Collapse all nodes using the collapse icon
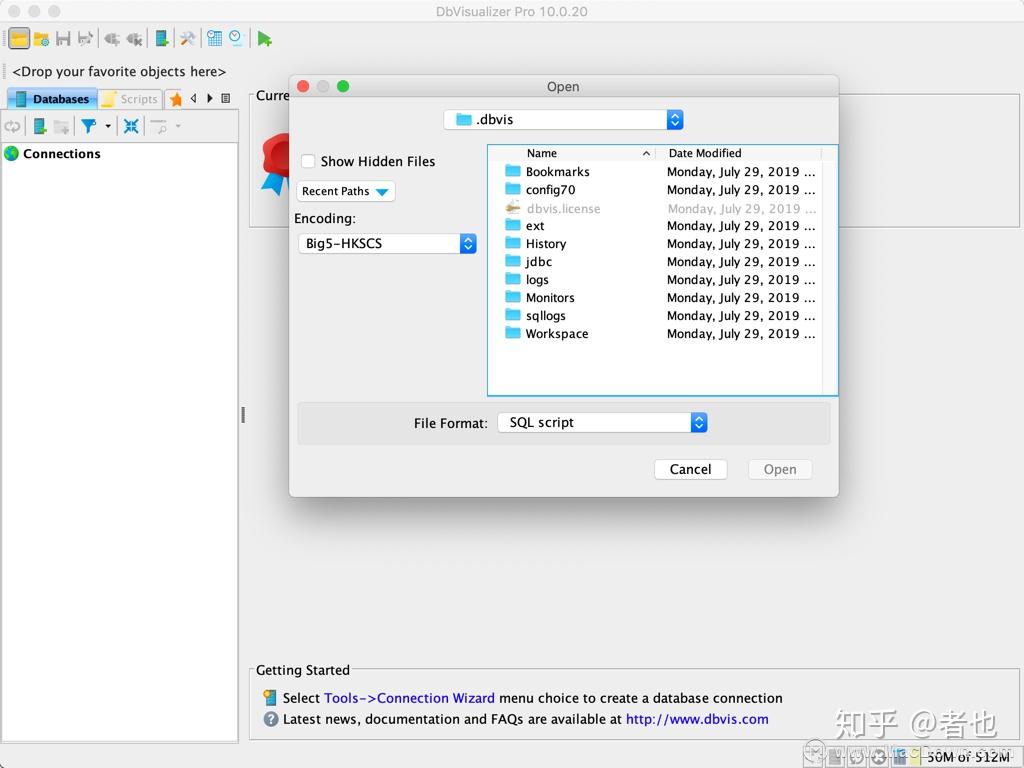The image size is (1024, 768). tap(130, 125)
